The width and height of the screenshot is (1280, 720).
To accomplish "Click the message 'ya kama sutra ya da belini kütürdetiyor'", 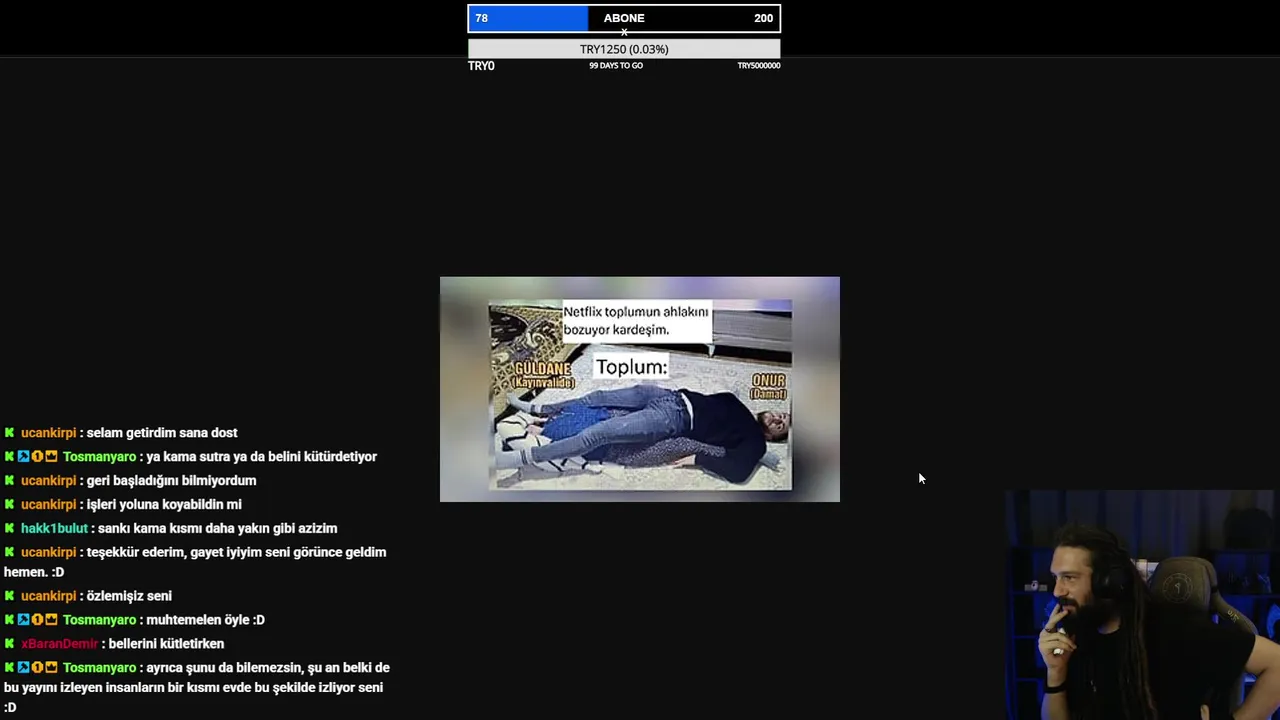I will pyautogui.click(x=261, y=457).
